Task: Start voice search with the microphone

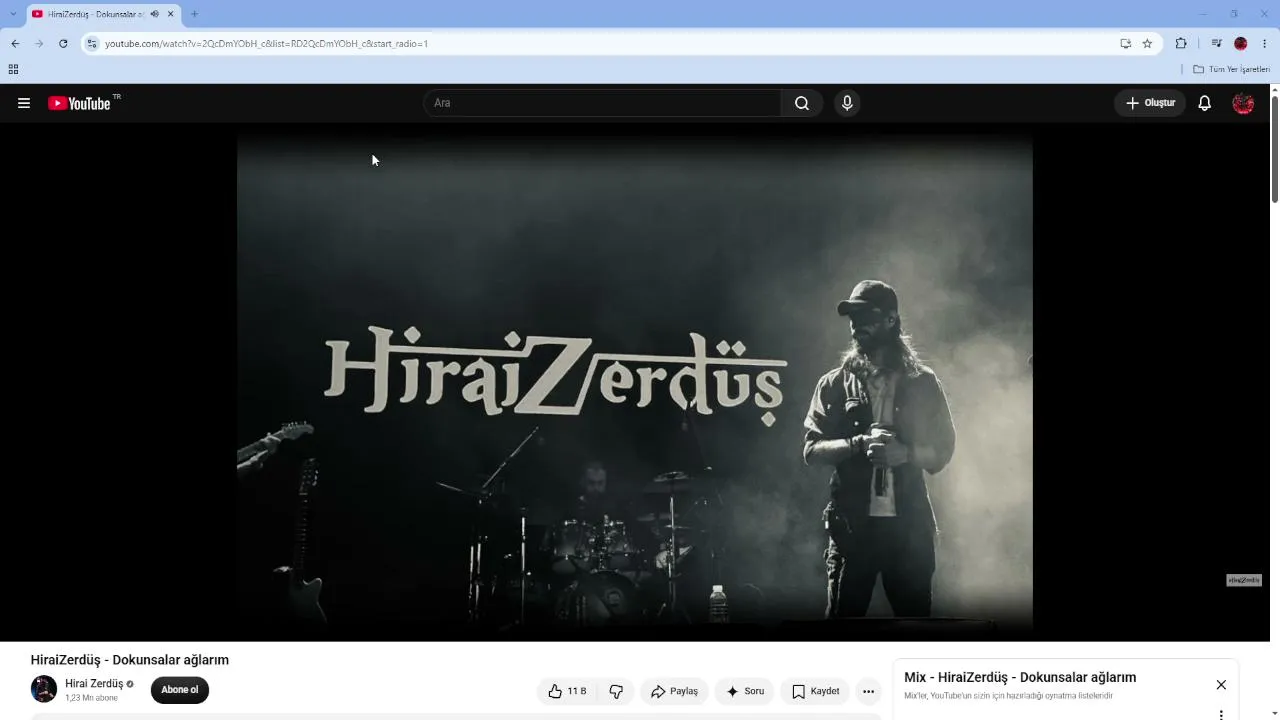Action: point(847,103)
